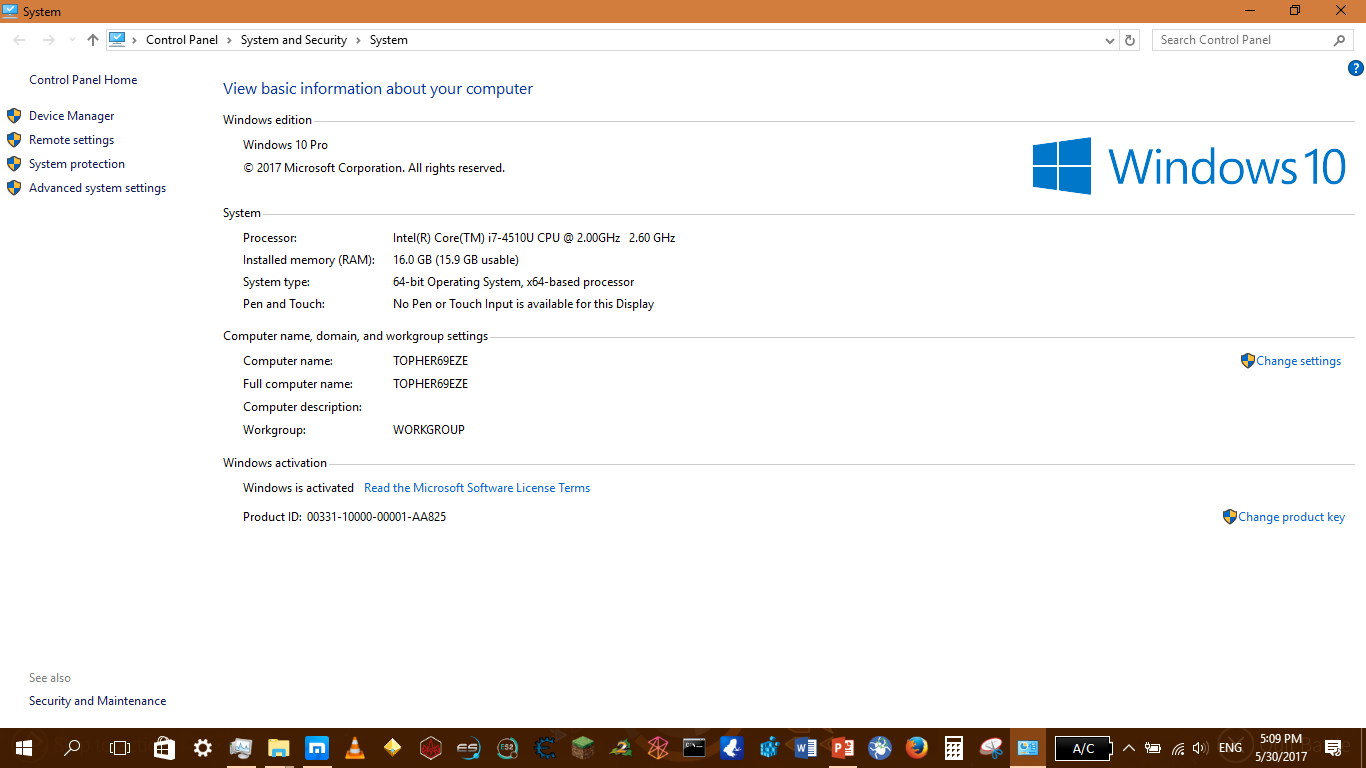
Task: Click the volume speaker icon
Action: [1200, 748]
